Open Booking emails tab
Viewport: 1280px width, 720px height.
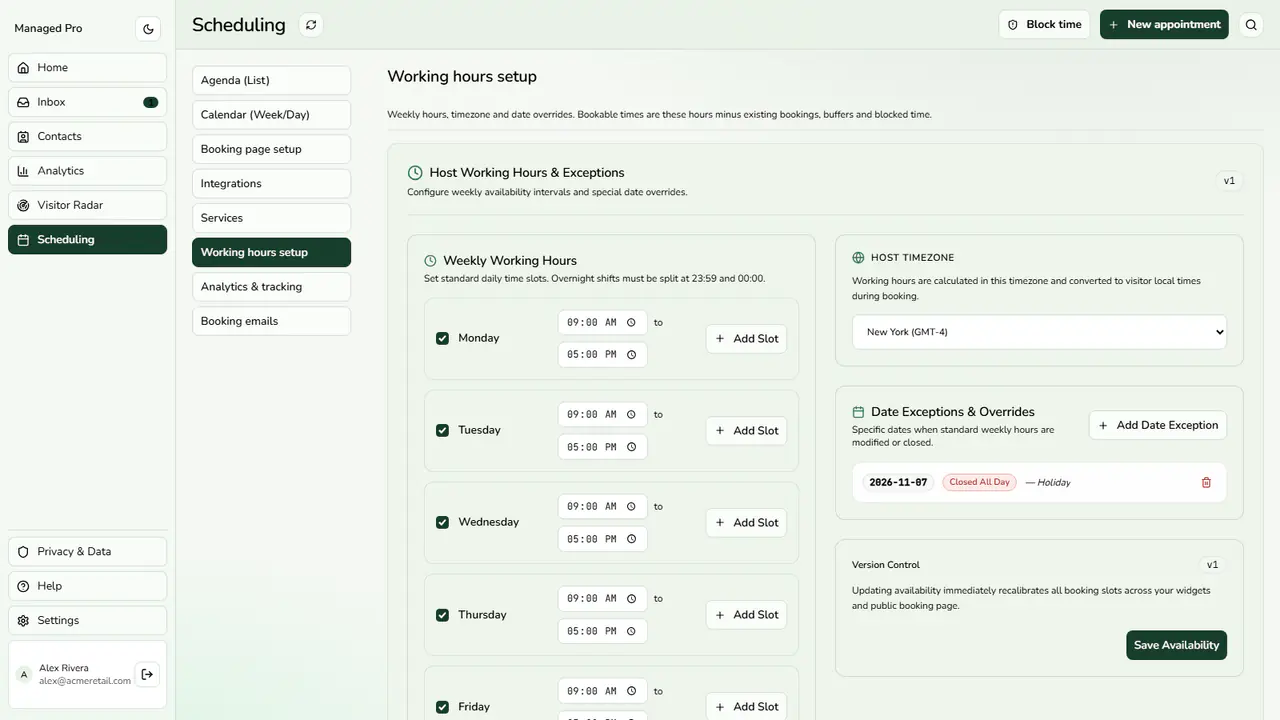click(271, 321)
